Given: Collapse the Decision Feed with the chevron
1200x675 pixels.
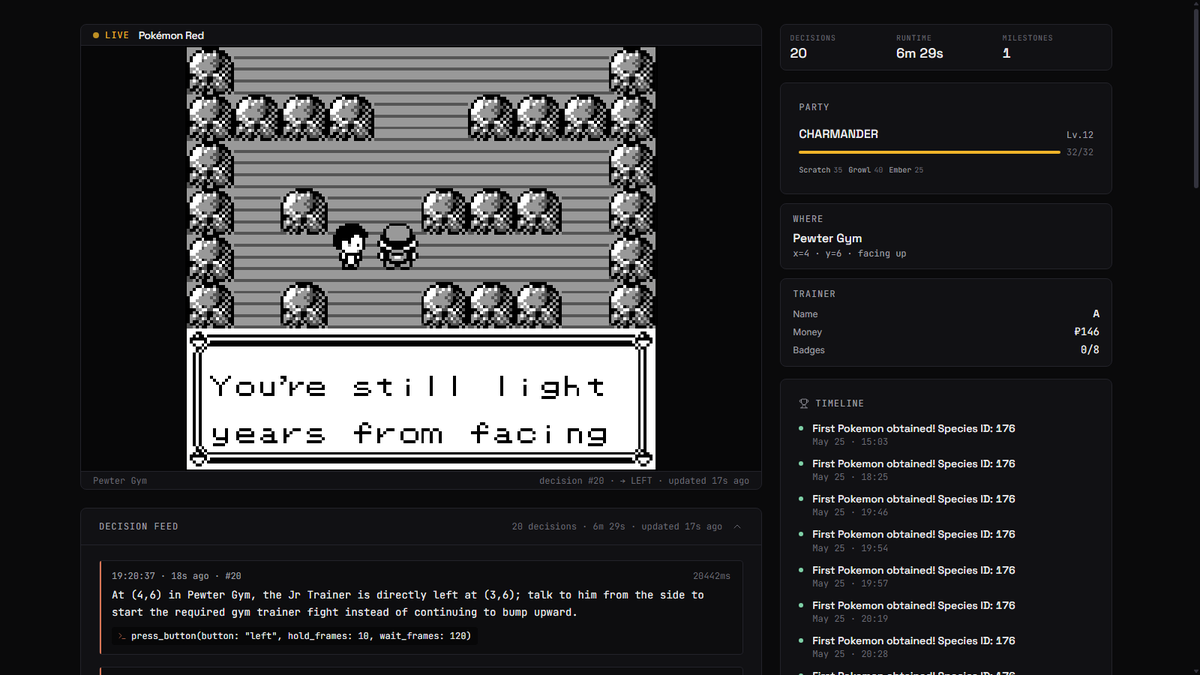Looking at the screenshot, I should (738, 526).
